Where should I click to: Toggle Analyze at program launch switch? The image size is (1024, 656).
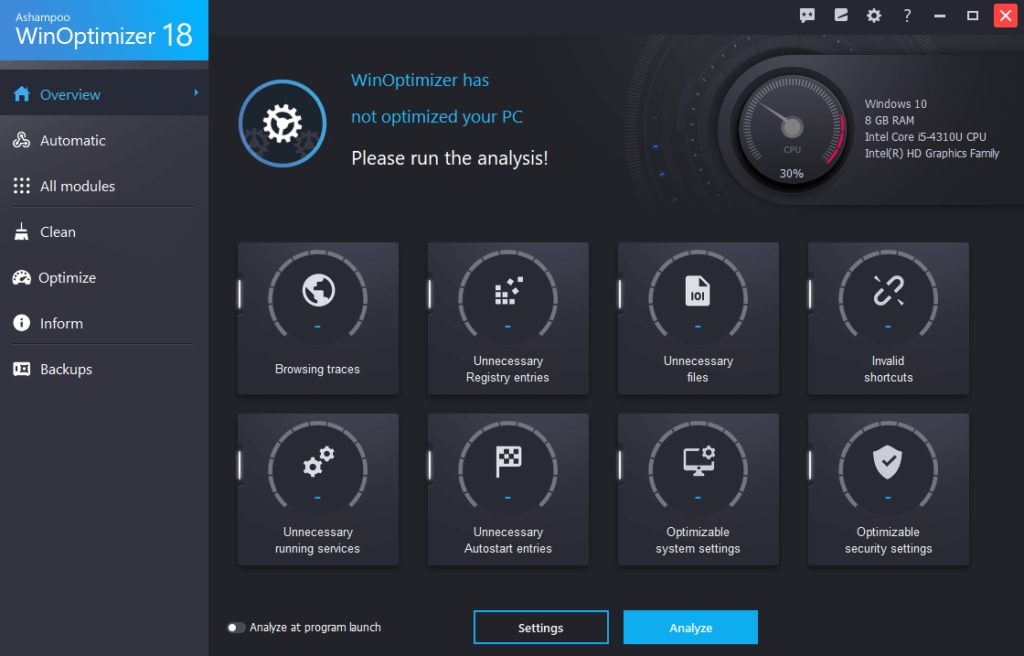coord(236,627)
